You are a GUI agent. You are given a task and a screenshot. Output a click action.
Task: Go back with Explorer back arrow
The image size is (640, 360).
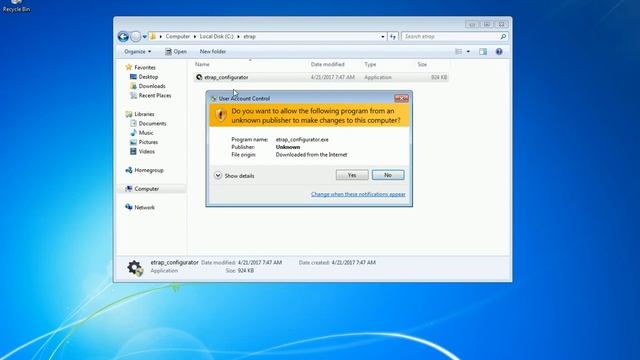coord(123,37)
